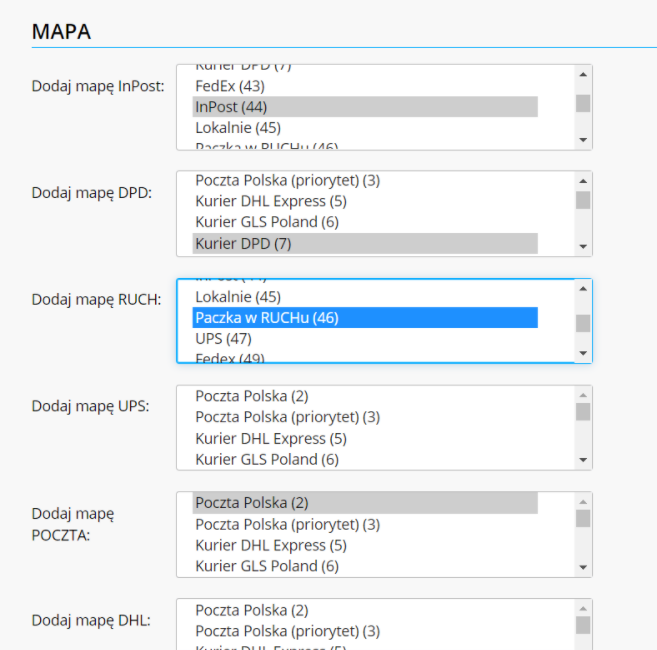Click down arrow of DPD map list scrollbar
Viewport: 657px width, 650px height.
[583, 246]
